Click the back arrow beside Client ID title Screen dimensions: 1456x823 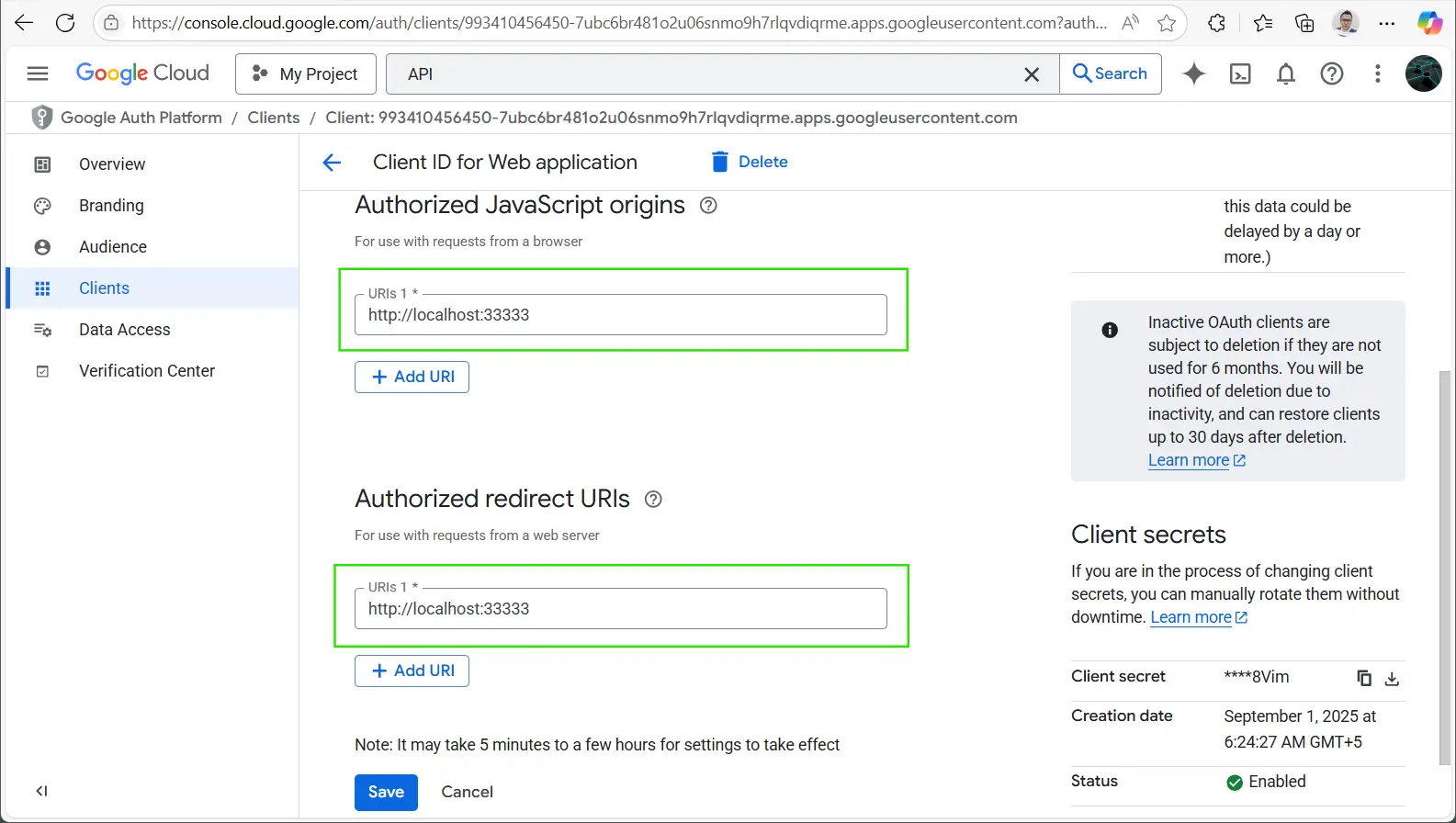click(x=332, y=163)
